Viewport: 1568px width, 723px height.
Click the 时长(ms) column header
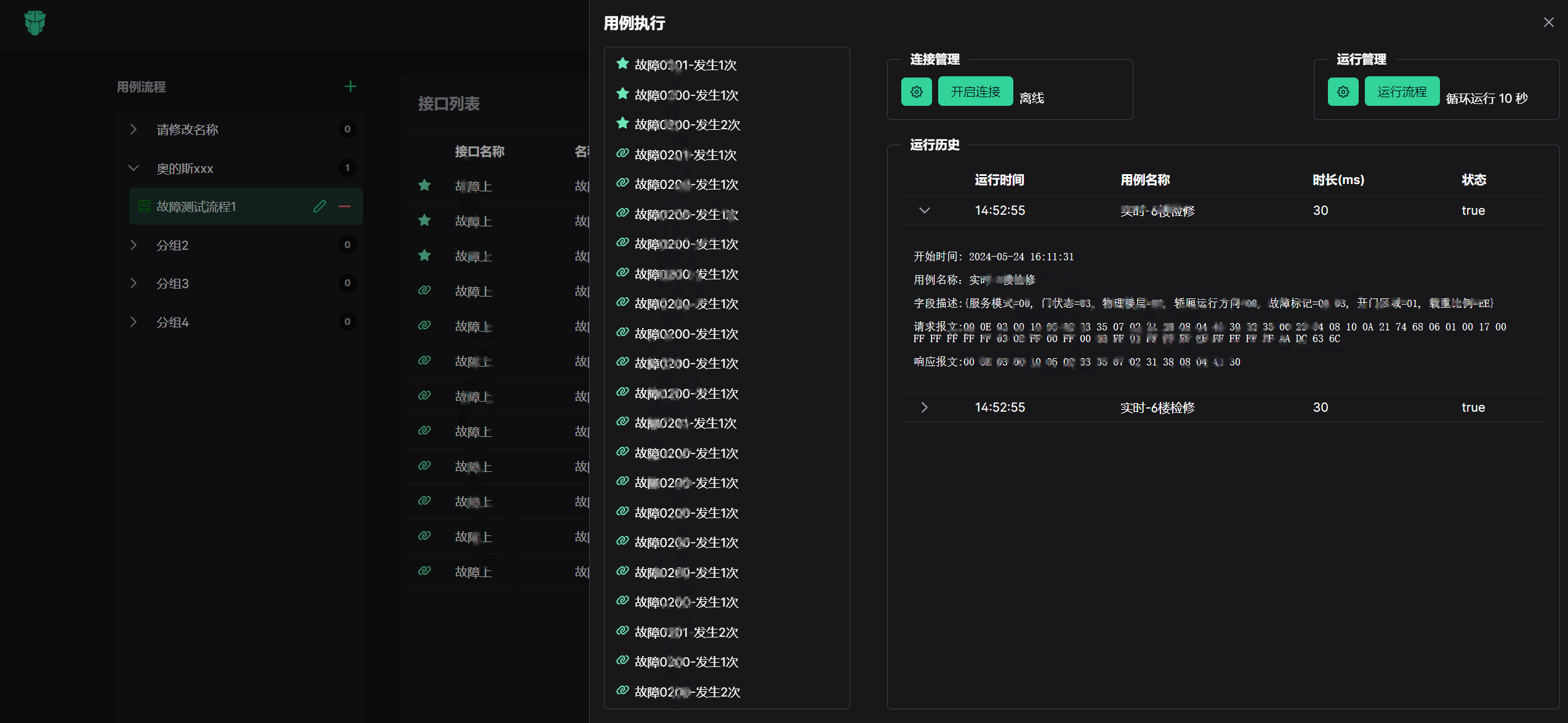[x=1338, y=180]
